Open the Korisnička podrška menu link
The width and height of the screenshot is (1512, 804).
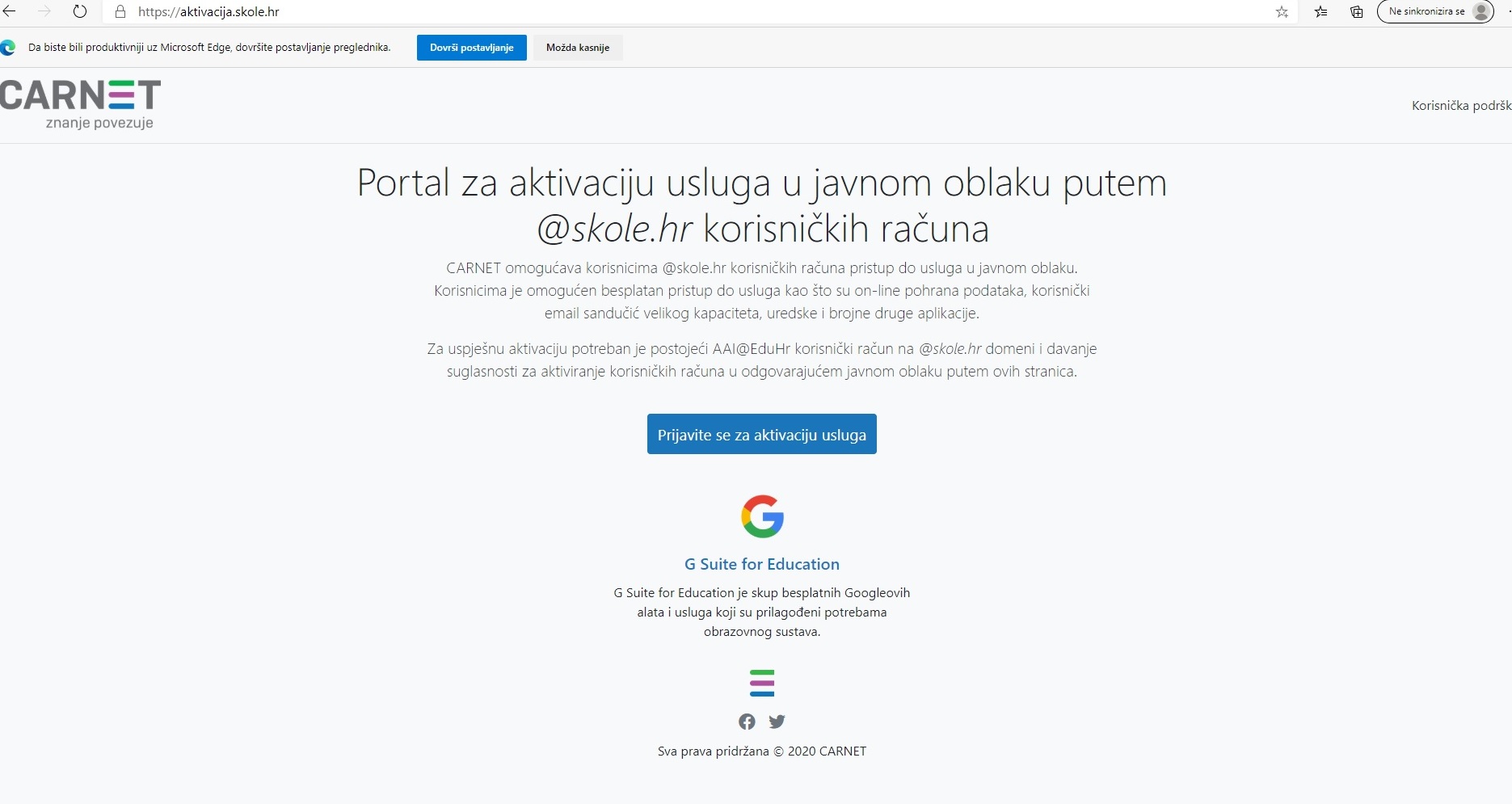(x=1460, y=106)
